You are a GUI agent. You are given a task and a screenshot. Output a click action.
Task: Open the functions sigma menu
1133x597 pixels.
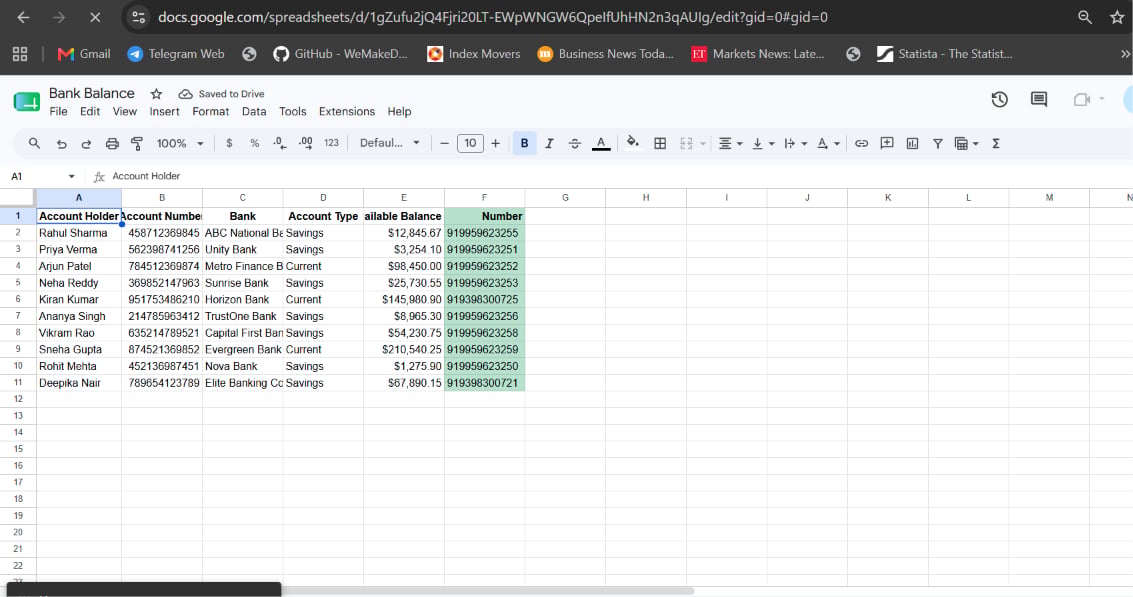click(x=996, y=143)
